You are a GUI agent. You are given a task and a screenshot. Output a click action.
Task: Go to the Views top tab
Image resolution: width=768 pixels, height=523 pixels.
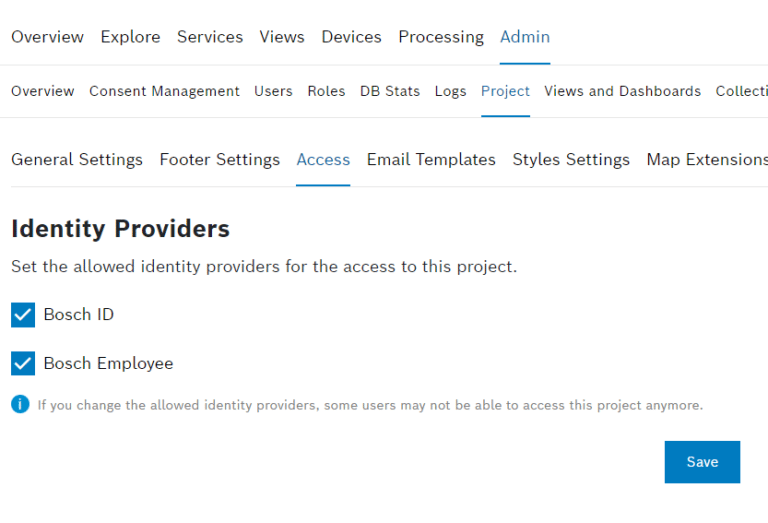[x=282, y=37]
